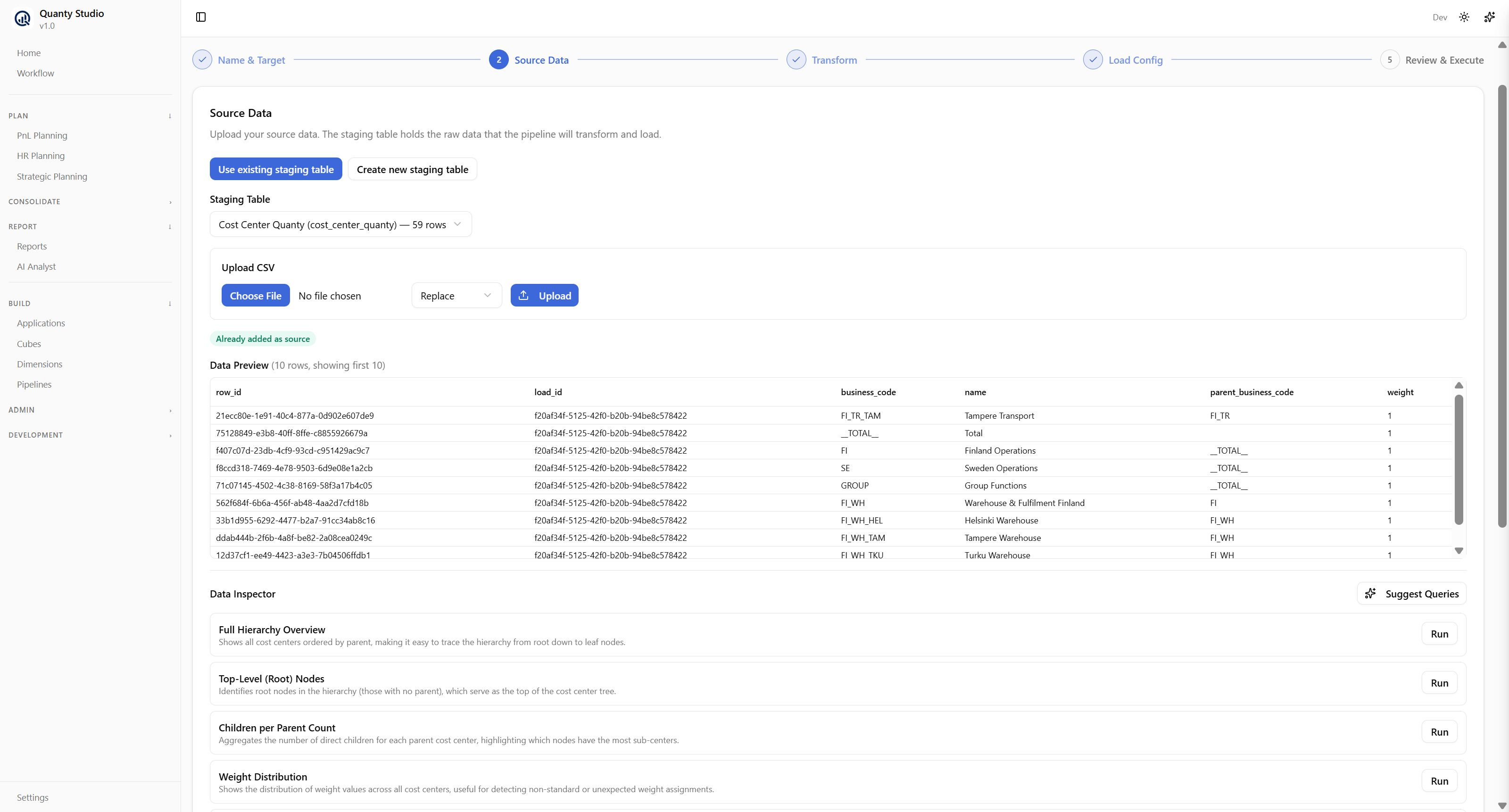Run the Full Hierarchy Overview query

(1439, 634)
